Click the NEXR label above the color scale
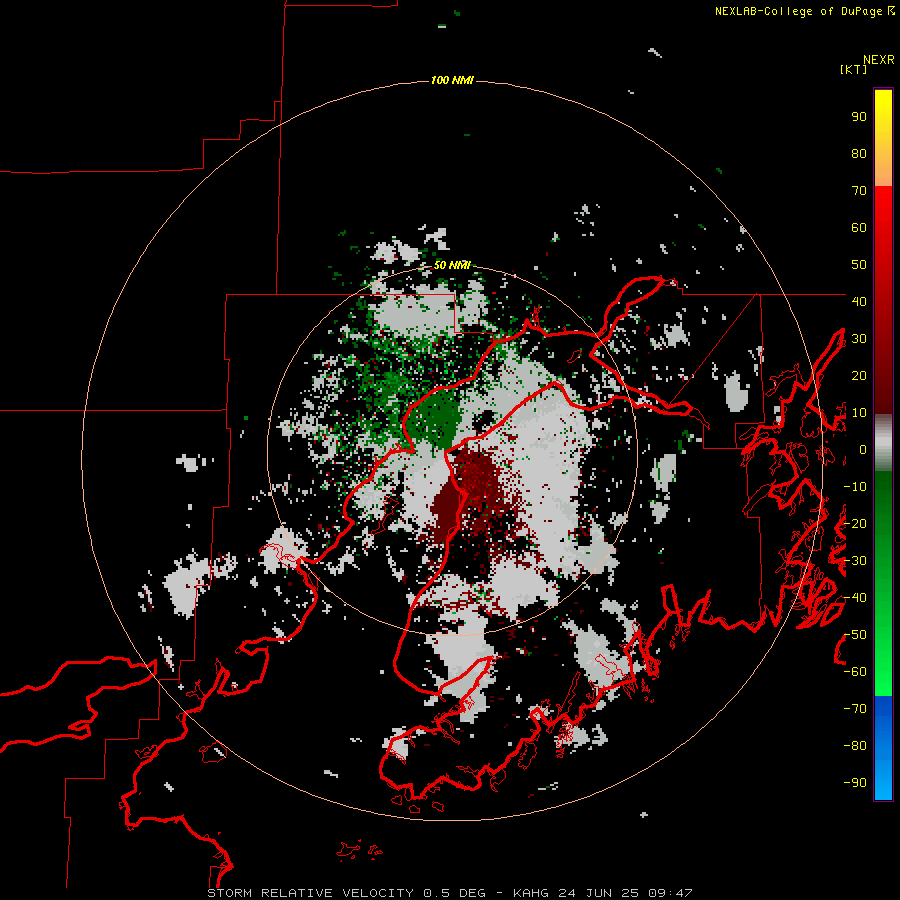 point(879,60)
